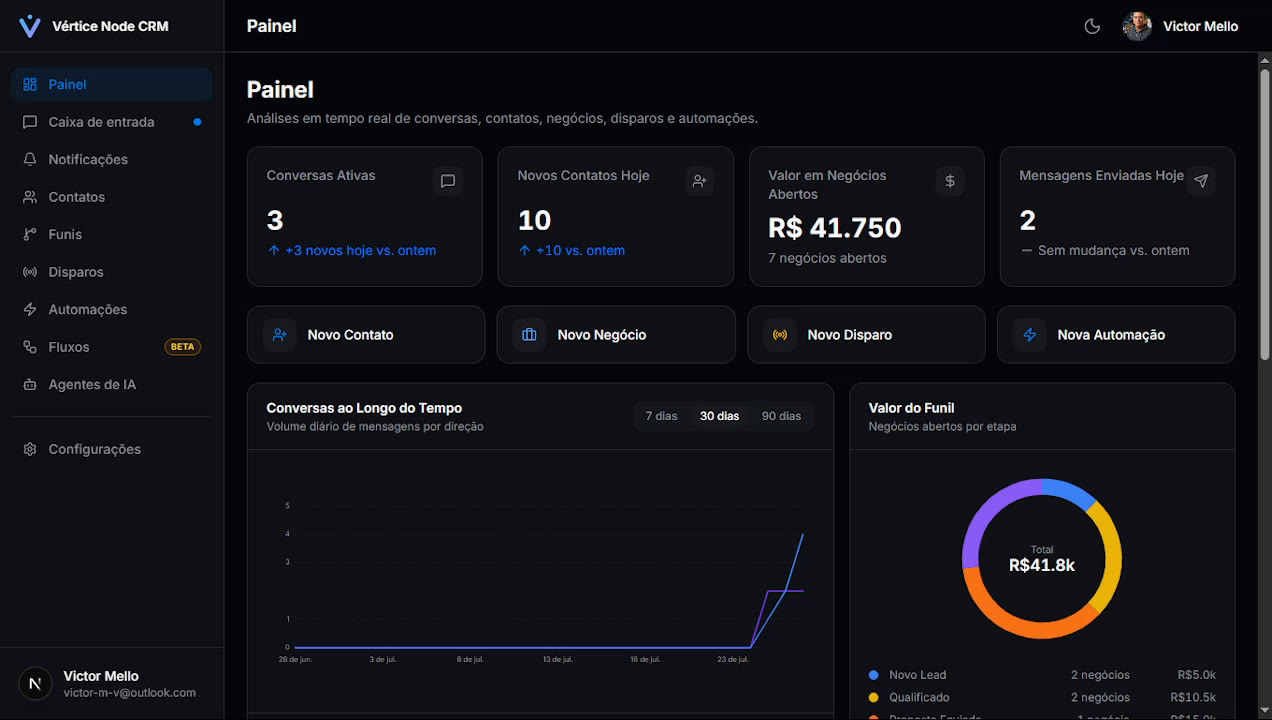Open Contatos people icon in sidebar
Viewport: 1272px width, 720px height.
coord(30,197)
